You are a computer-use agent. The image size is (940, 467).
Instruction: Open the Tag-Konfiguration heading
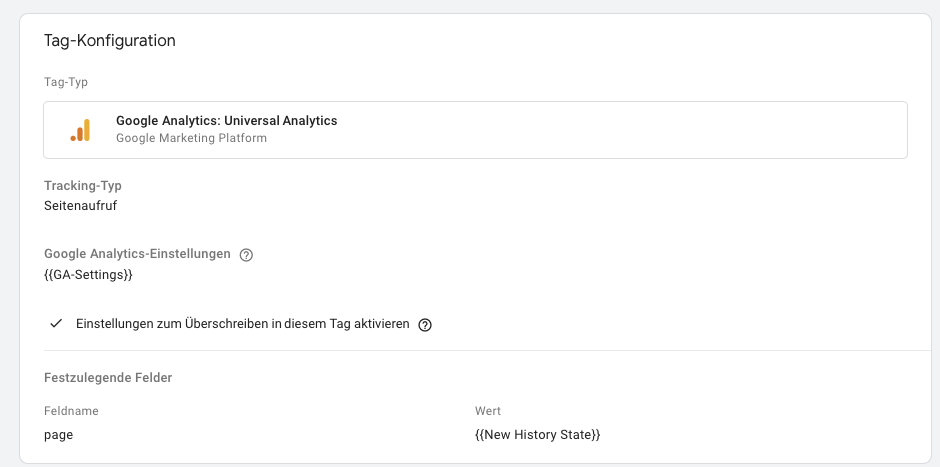click(x=110, y=41)
